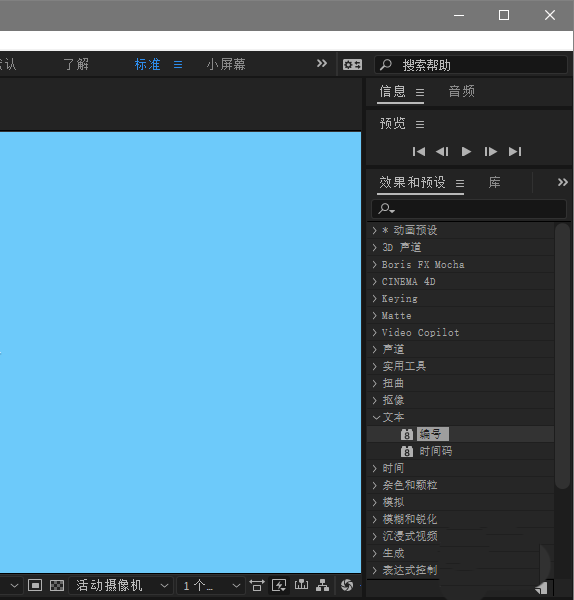Open the 活动摄像机 view dropdown
The height and width of the screenshot is (600, 574).
[x=119, y=585]
